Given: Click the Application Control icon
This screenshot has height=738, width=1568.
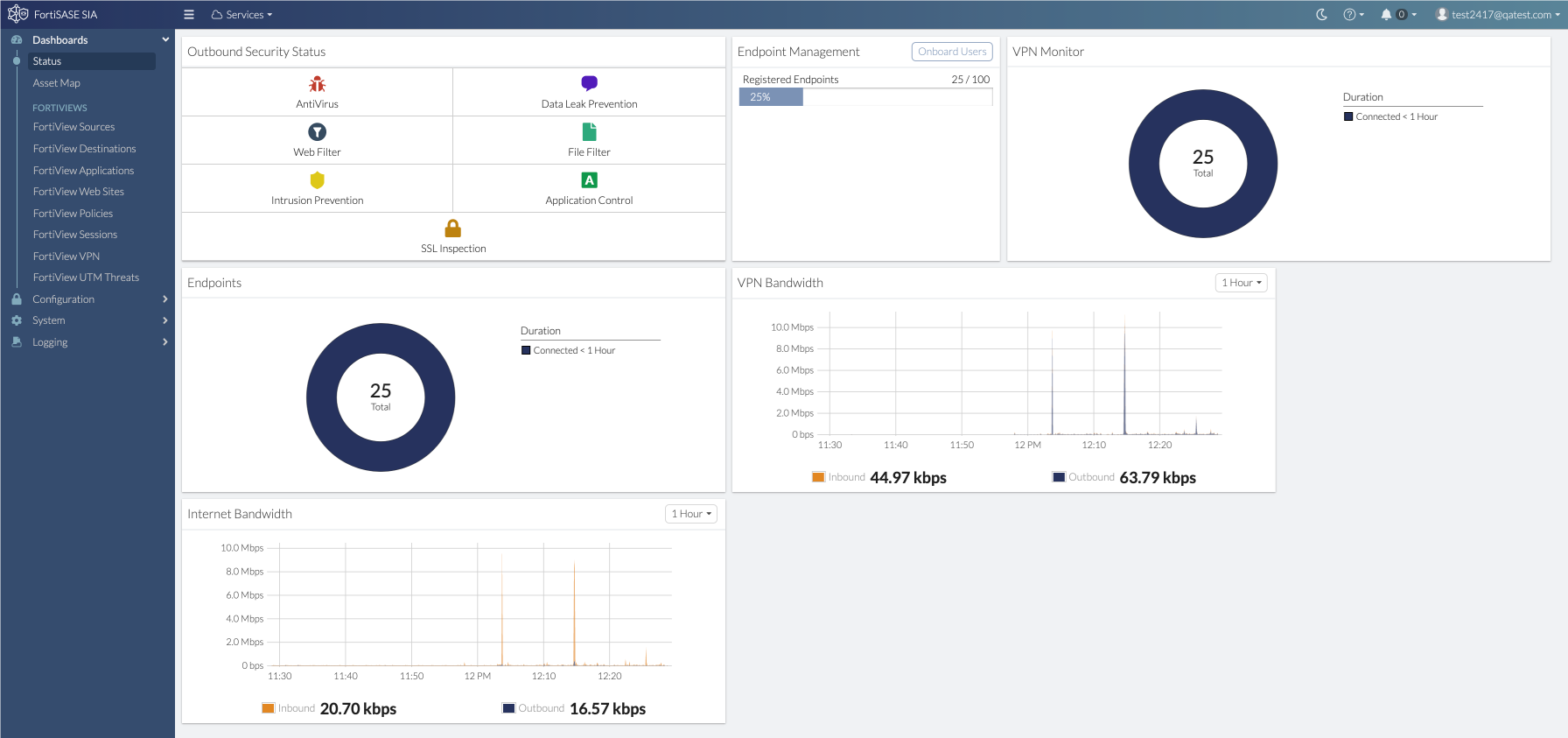Looking at the screenshot, I should tap(589, 180).
